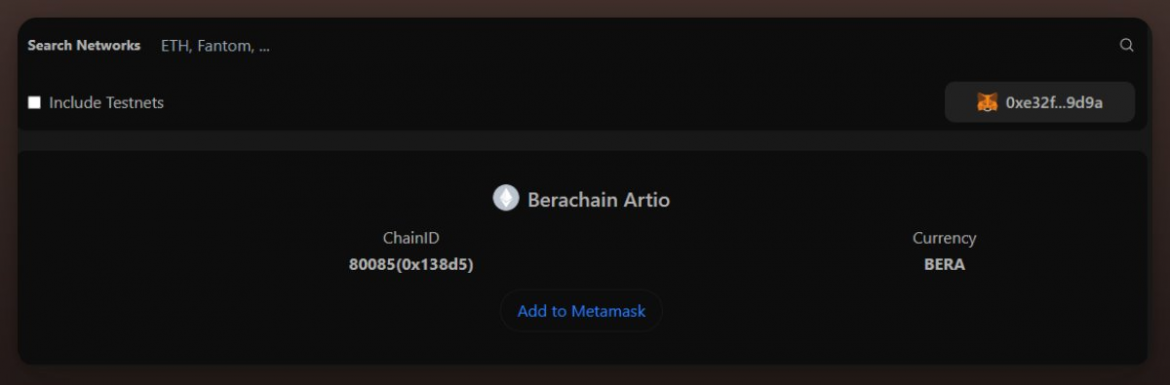This screenshot has width=1170, height=385.
Task: Click the magnifying glass search icon
Action: click(1126, 46)
